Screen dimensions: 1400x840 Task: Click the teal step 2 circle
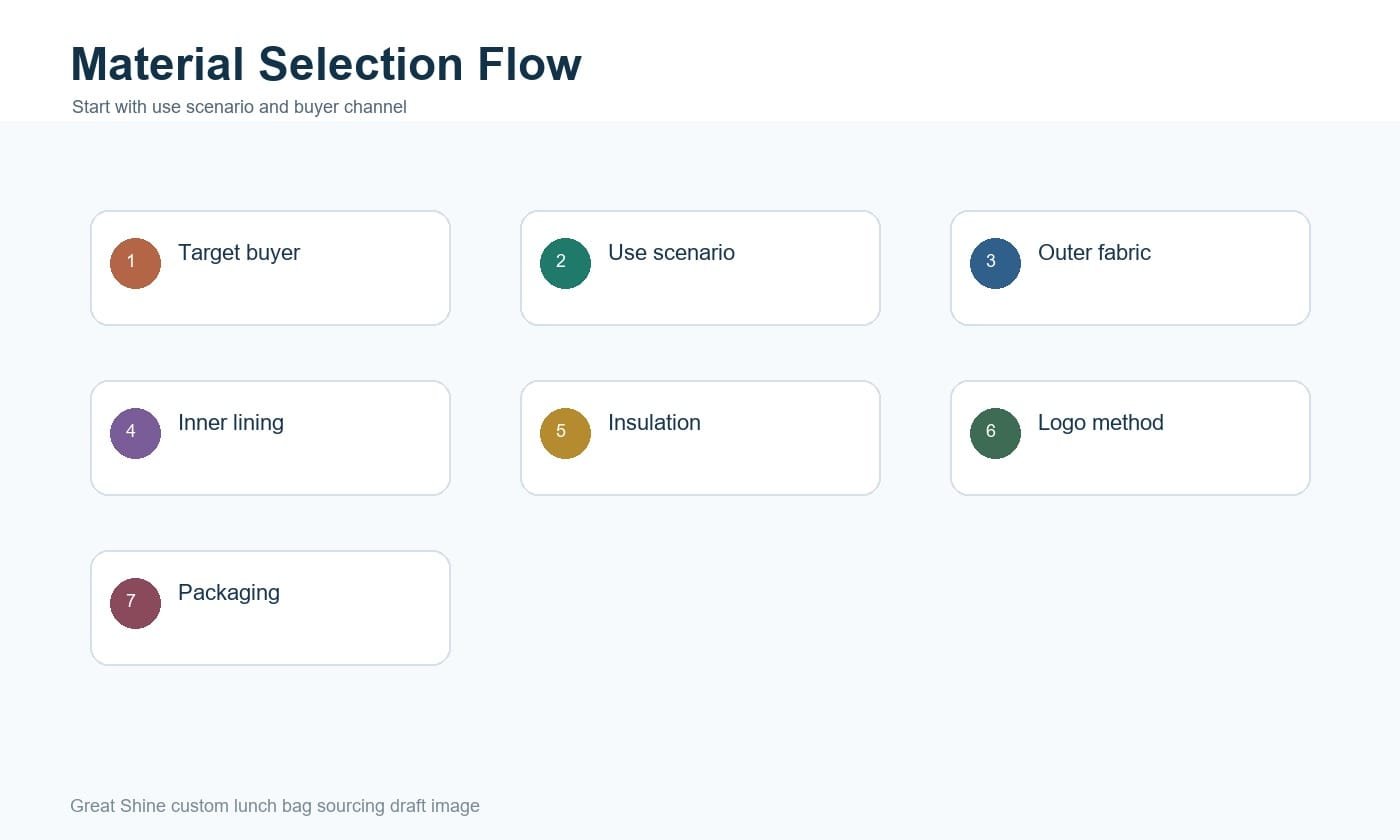[565, 263]
